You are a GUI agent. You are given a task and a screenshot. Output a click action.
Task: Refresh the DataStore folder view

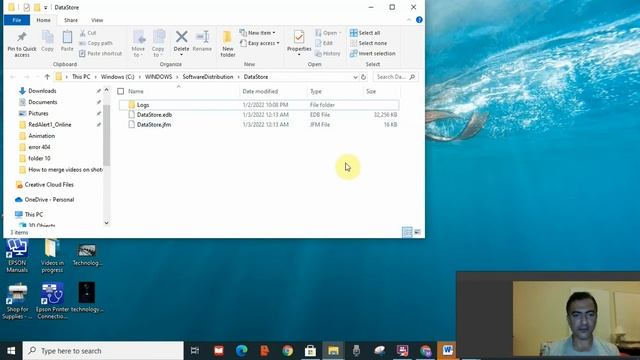click(364, 77)
